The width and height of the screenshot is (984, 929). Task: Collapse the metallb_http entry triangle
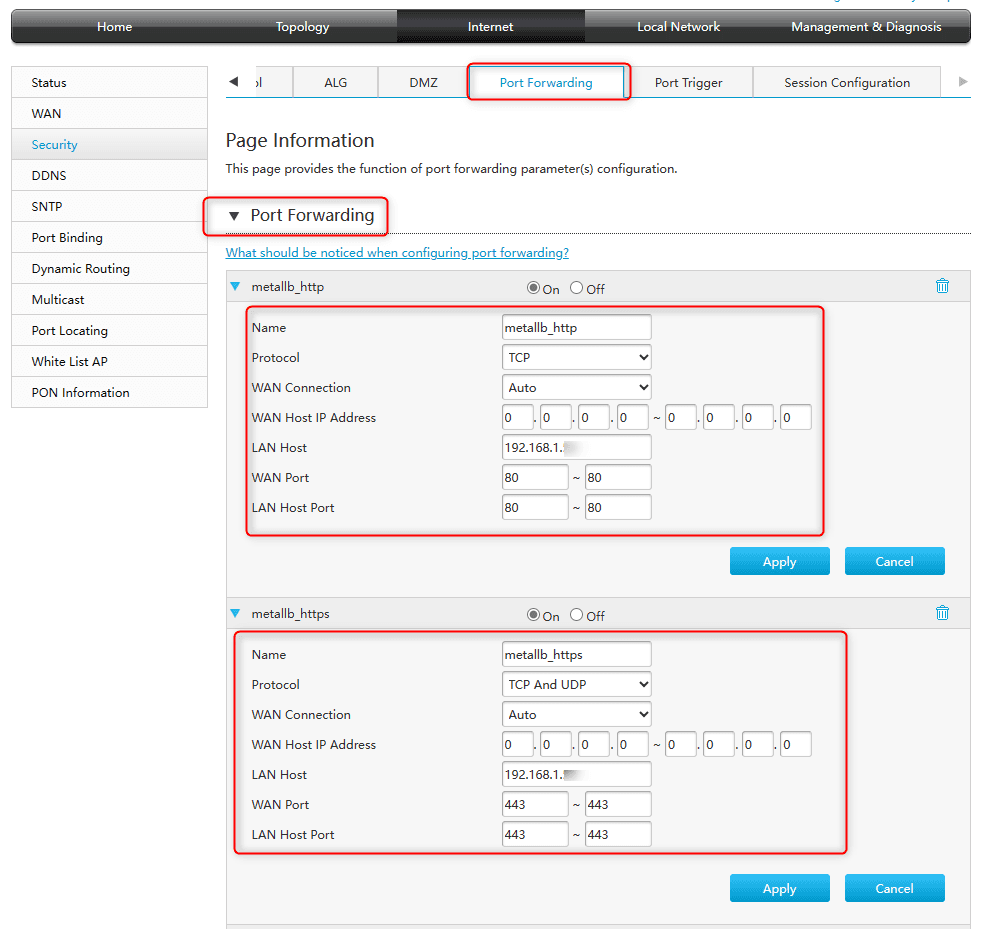tap(236, 287)
